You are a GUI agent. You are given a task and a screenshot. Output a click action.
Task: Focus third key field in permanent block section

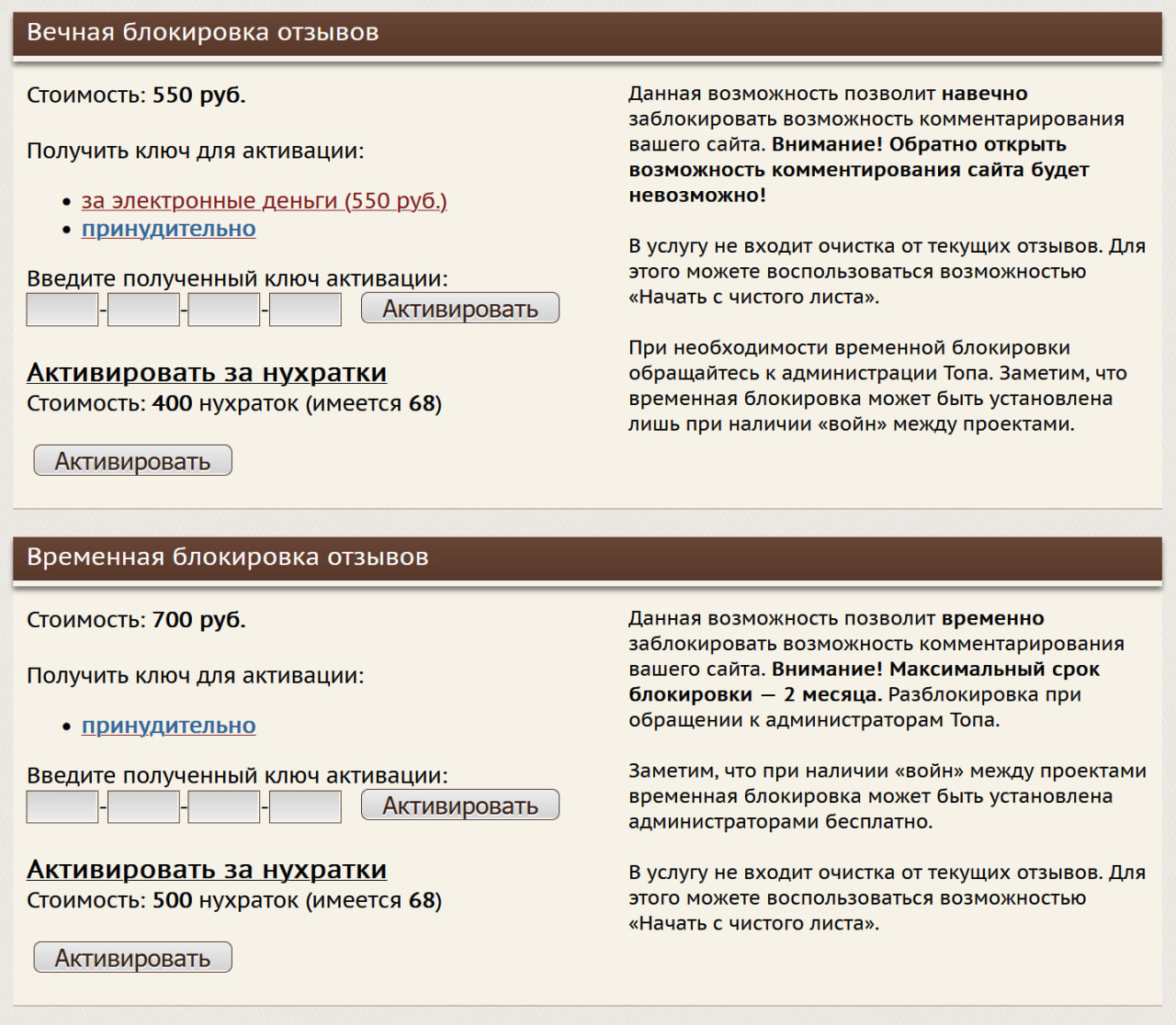(224, 310)
